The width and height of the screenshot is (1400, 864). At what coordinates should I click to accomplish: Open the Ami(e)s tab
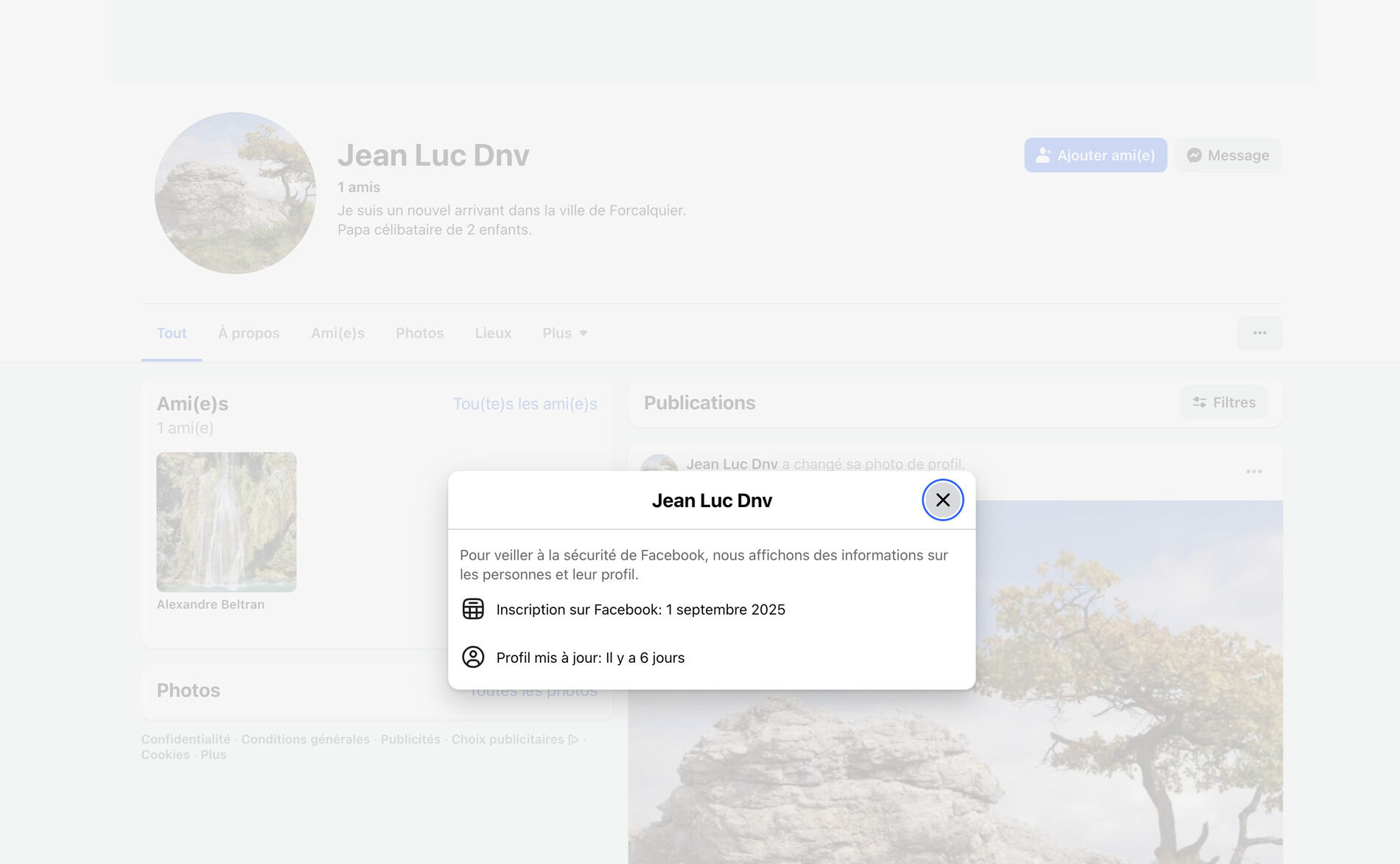(x=337, y=333)
